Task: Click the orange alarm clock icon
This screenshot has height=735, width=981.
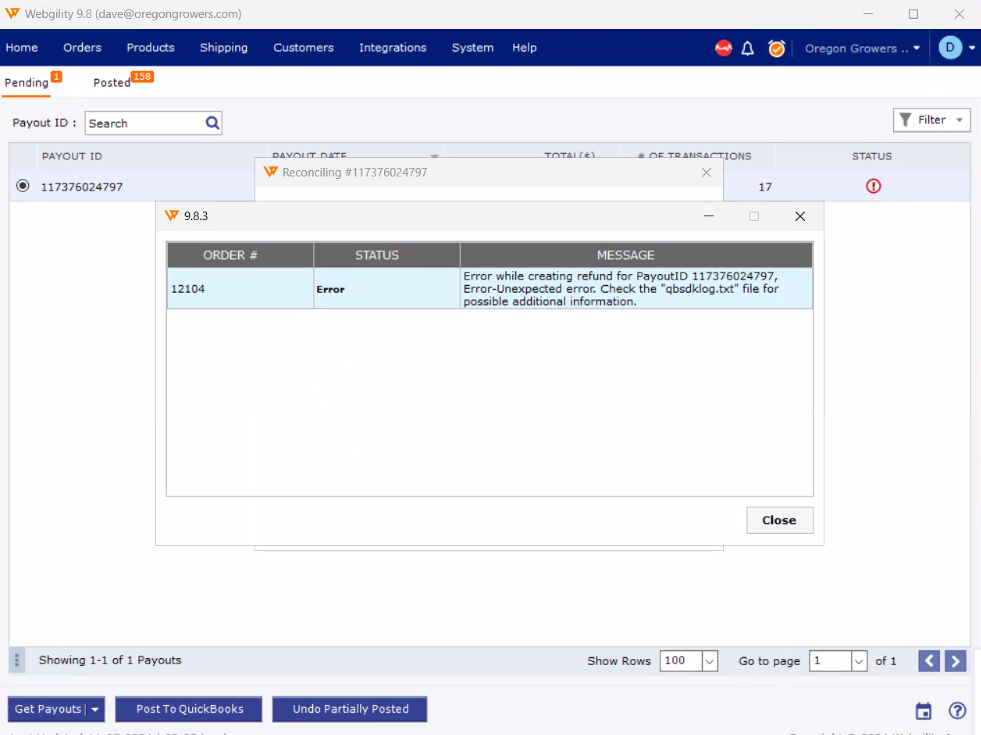Action: pos(776,48)
